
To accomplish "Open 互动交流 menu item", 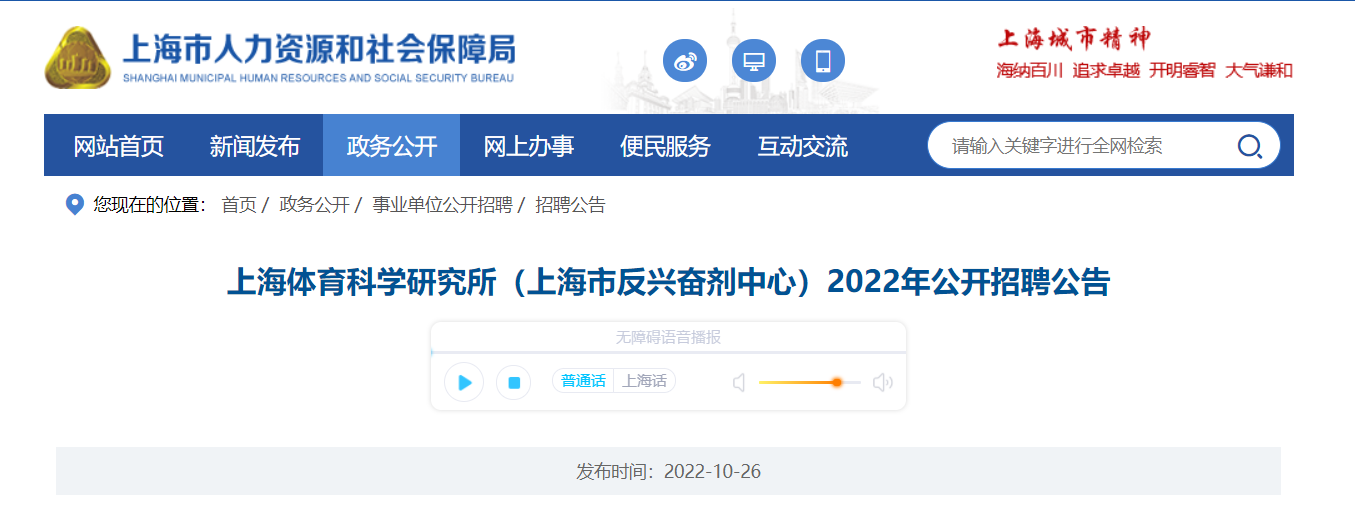I will tap(802, 146).
